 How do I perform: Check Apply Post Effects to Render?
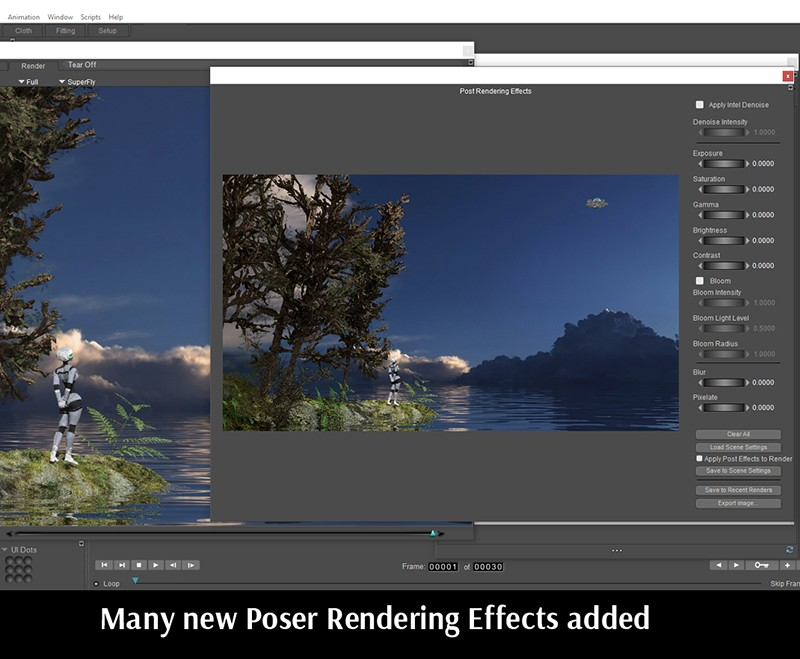[699, 459]
